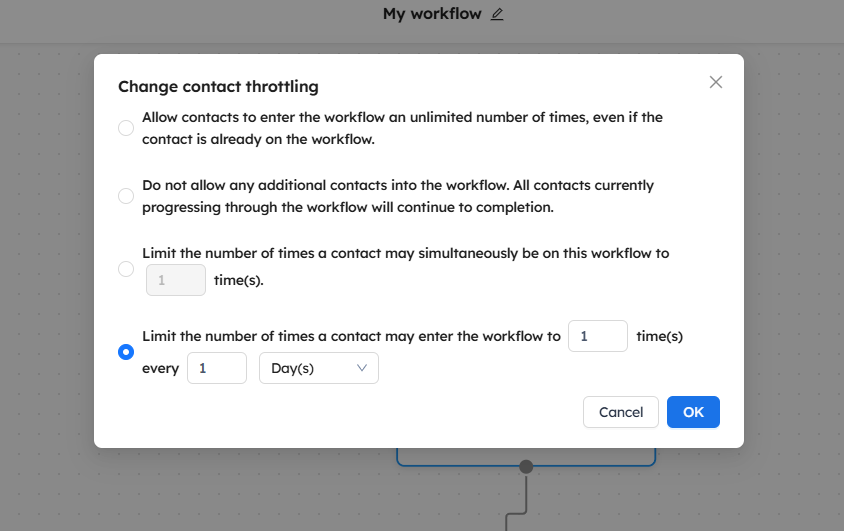The width and height of the screenshot is (844, 531).
Task: Click the pencil icon beside My workflow
Action: tap(498, 14)
